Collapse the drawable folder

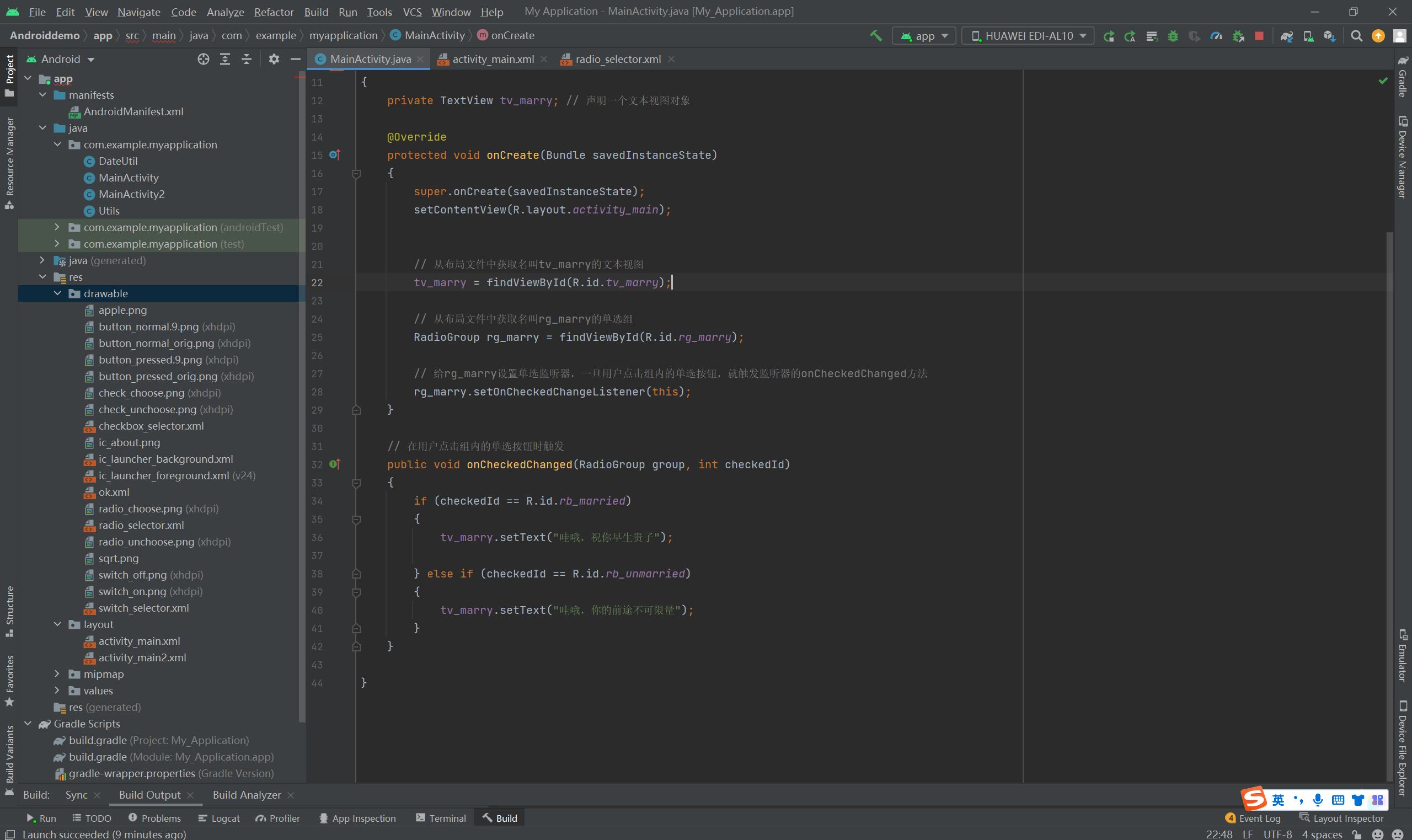(x=57, y=293)
